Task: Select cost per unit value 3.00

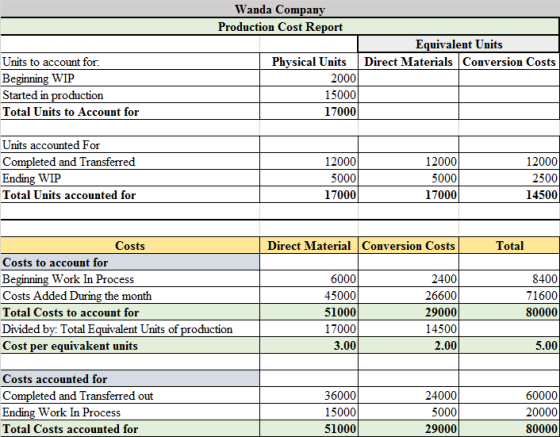Action: [x=345, y=346]
